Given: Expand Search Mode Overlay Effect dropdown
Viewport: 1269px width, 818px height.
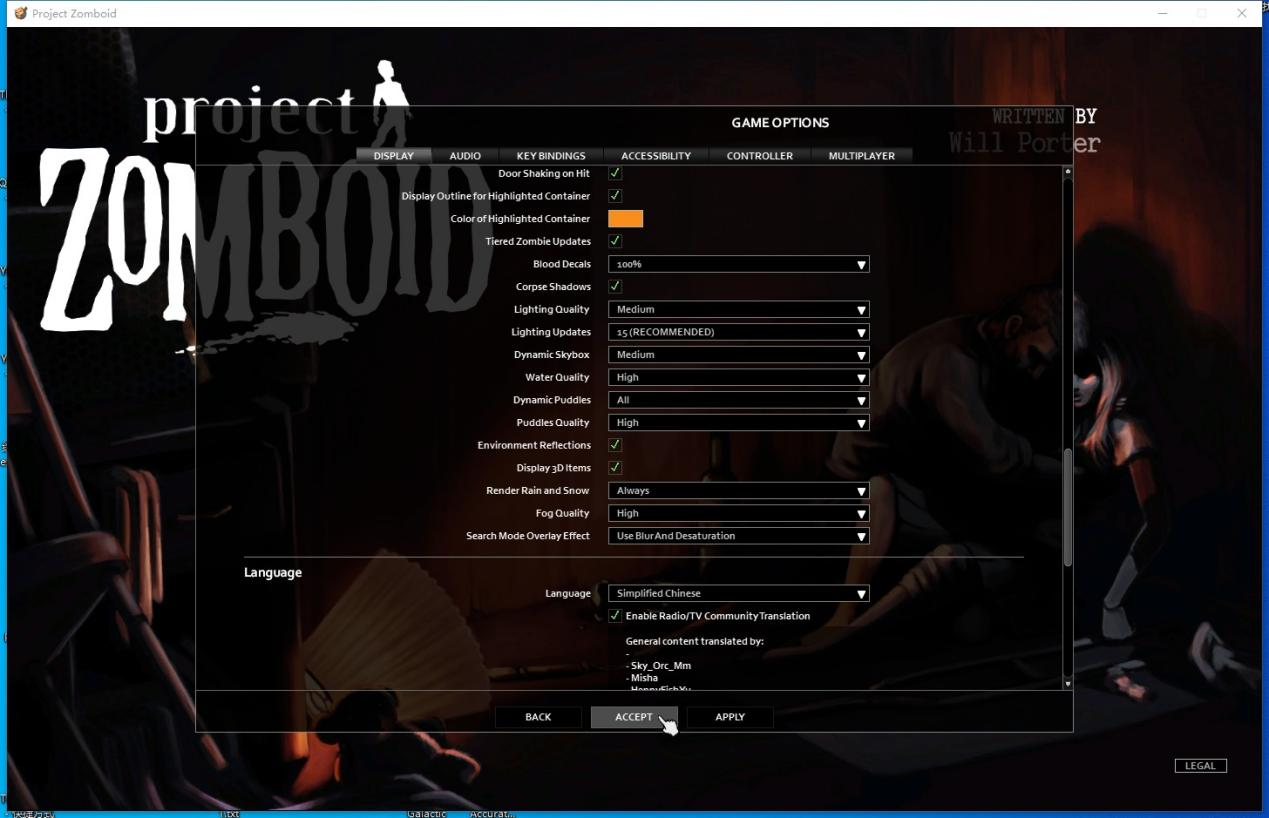Looking at the screenshot, I should 739,536.
